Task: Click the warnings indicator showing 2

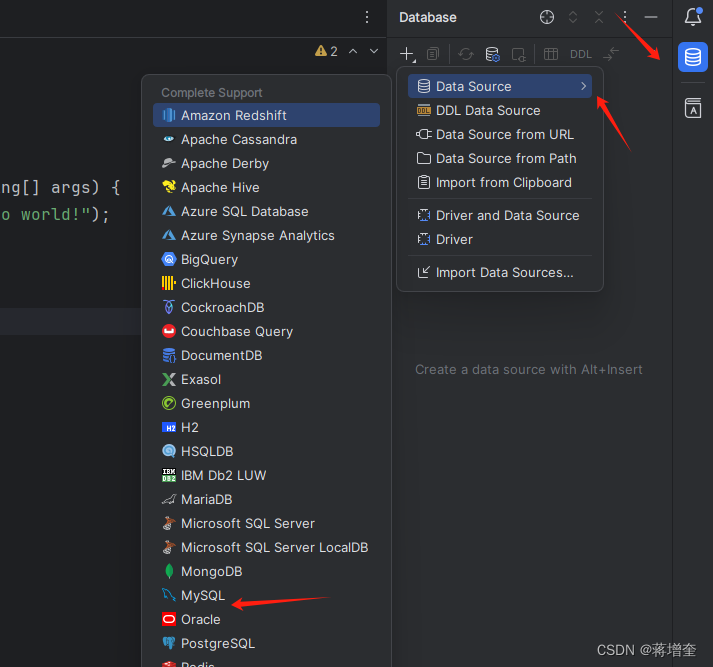Action: pyautogui.click(x=326, y=51)
